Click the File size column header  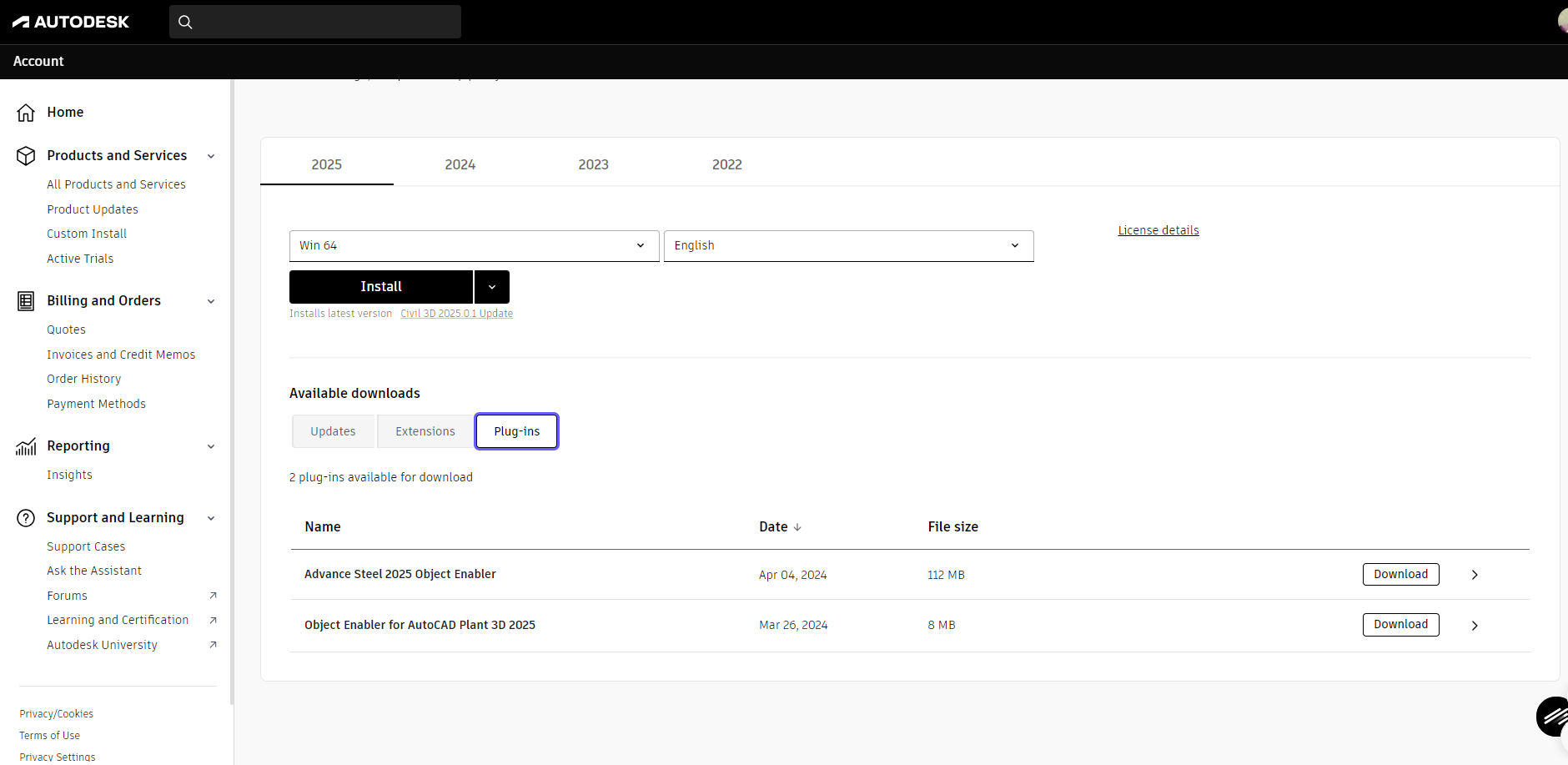click(952, 527)
